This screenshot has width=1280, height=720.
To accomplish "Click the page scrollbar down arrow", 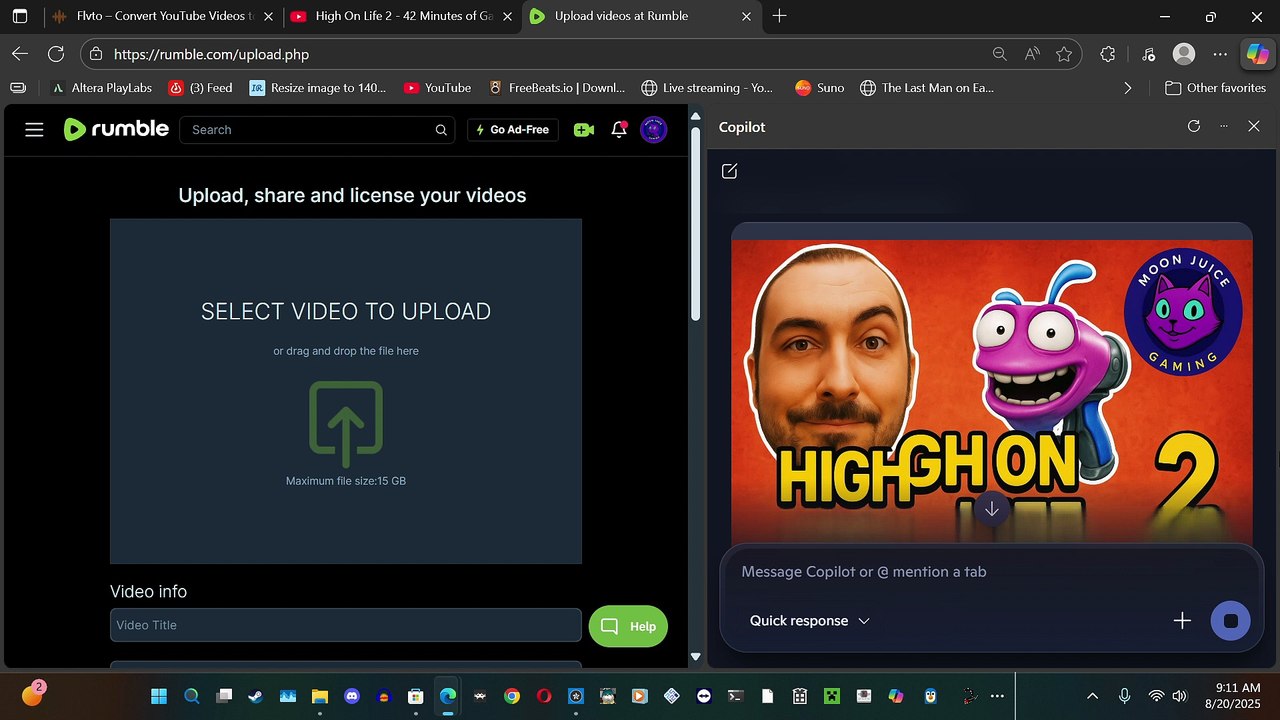I will 696,657.
